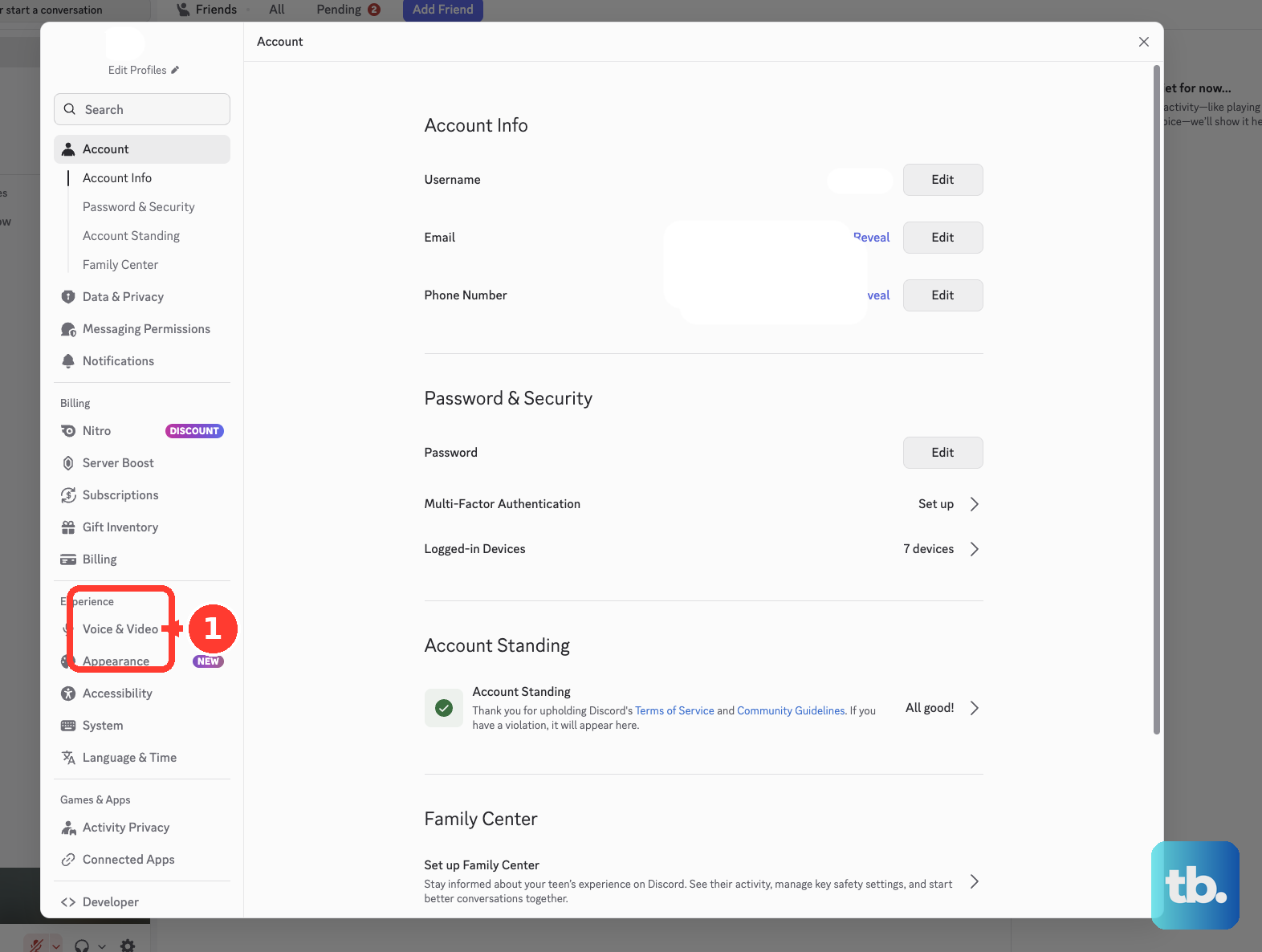The image size is (1262, 952).
Task: Select Family Center in sidebar
Action: 120,265
